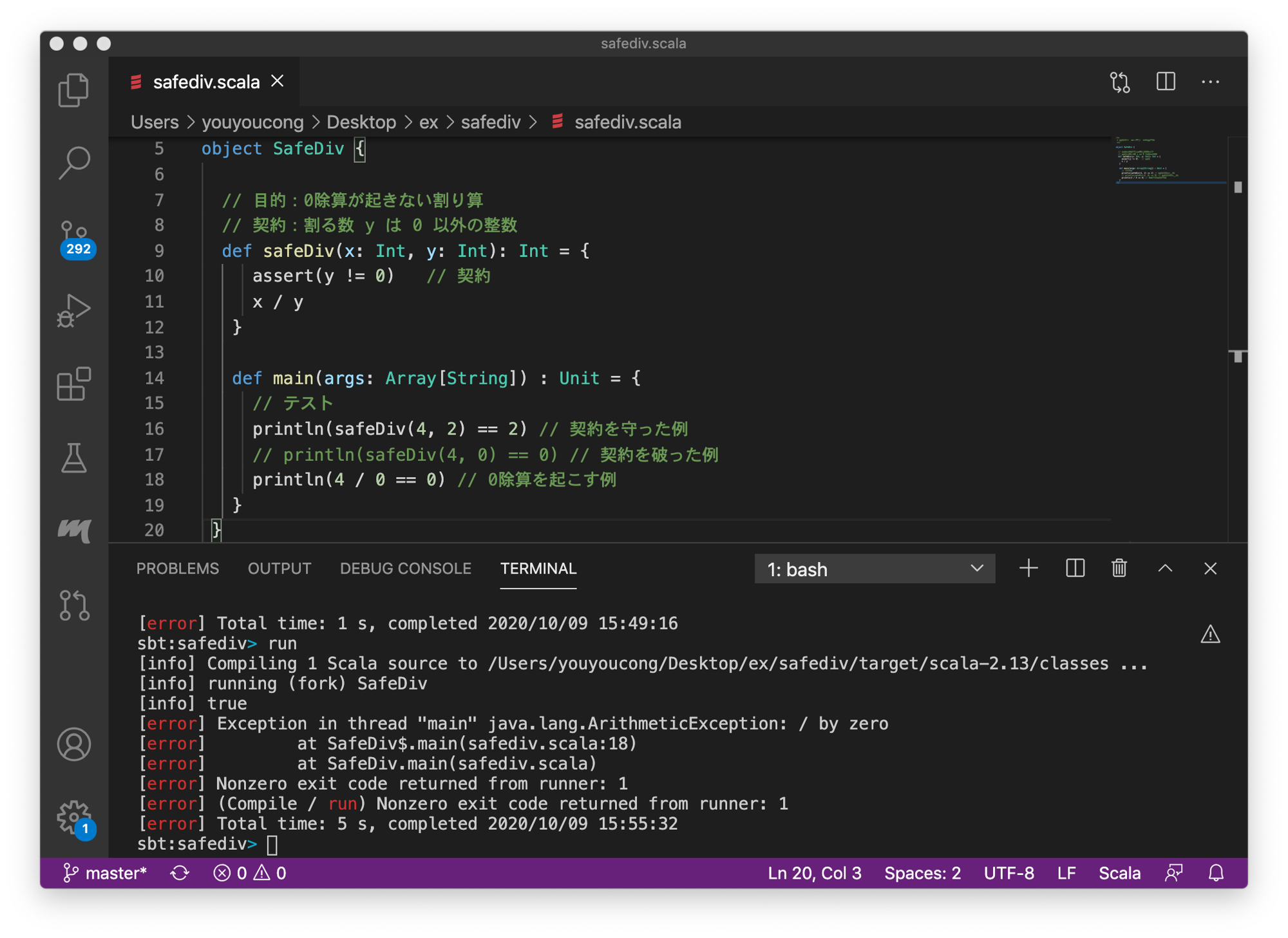Switch to the PROBLEMS tab
The width and height of the screenshot is (1288, 938).
pos(177,568)
